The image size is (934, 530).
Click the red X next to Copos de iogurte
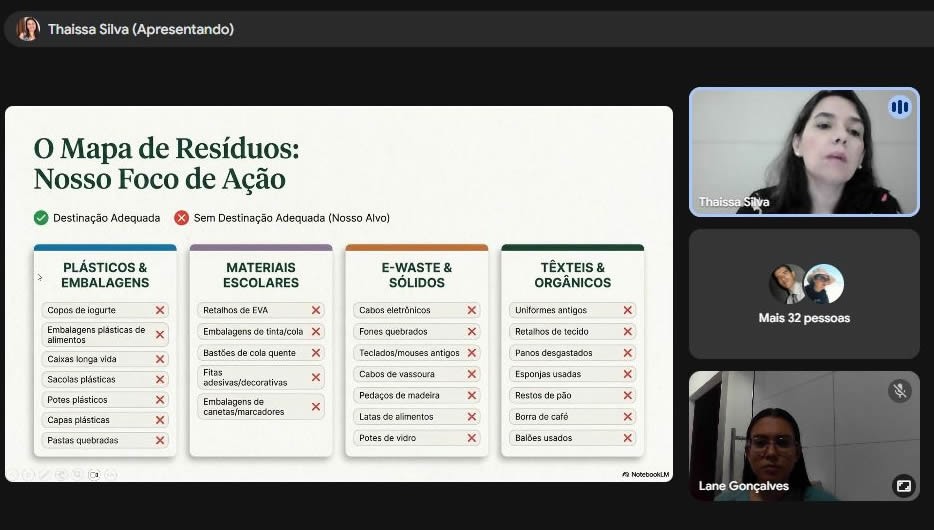[x=160, y=310]
